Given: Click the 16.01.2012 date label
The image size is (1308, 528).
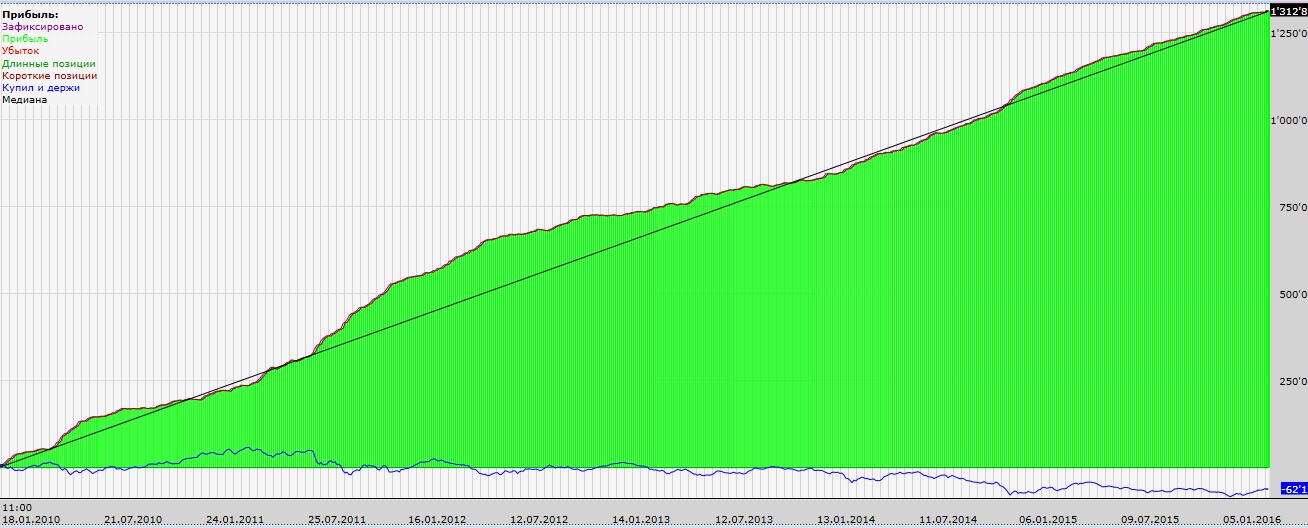Looking at the screenshot, I should coord(437,520).
